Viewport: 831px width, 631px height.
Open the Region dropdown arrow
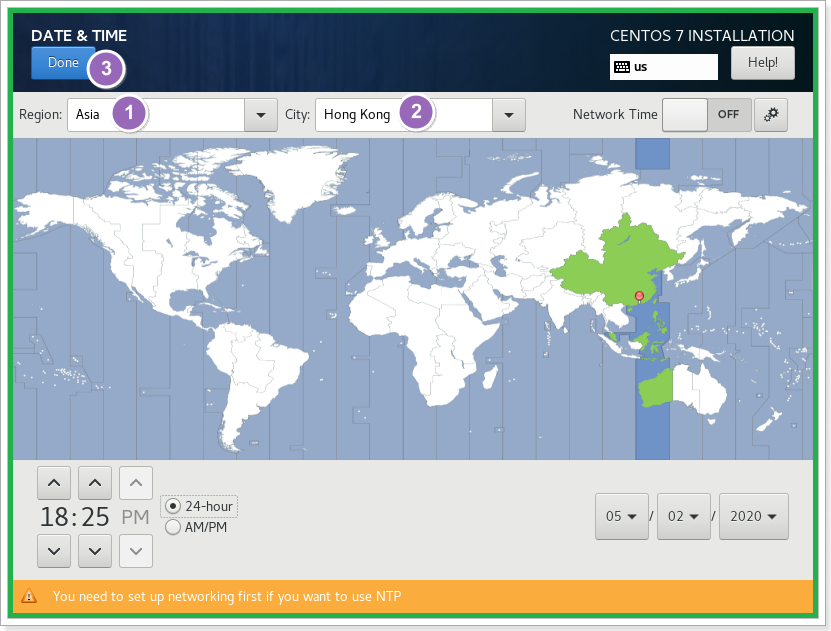click(x=261, y=115)
